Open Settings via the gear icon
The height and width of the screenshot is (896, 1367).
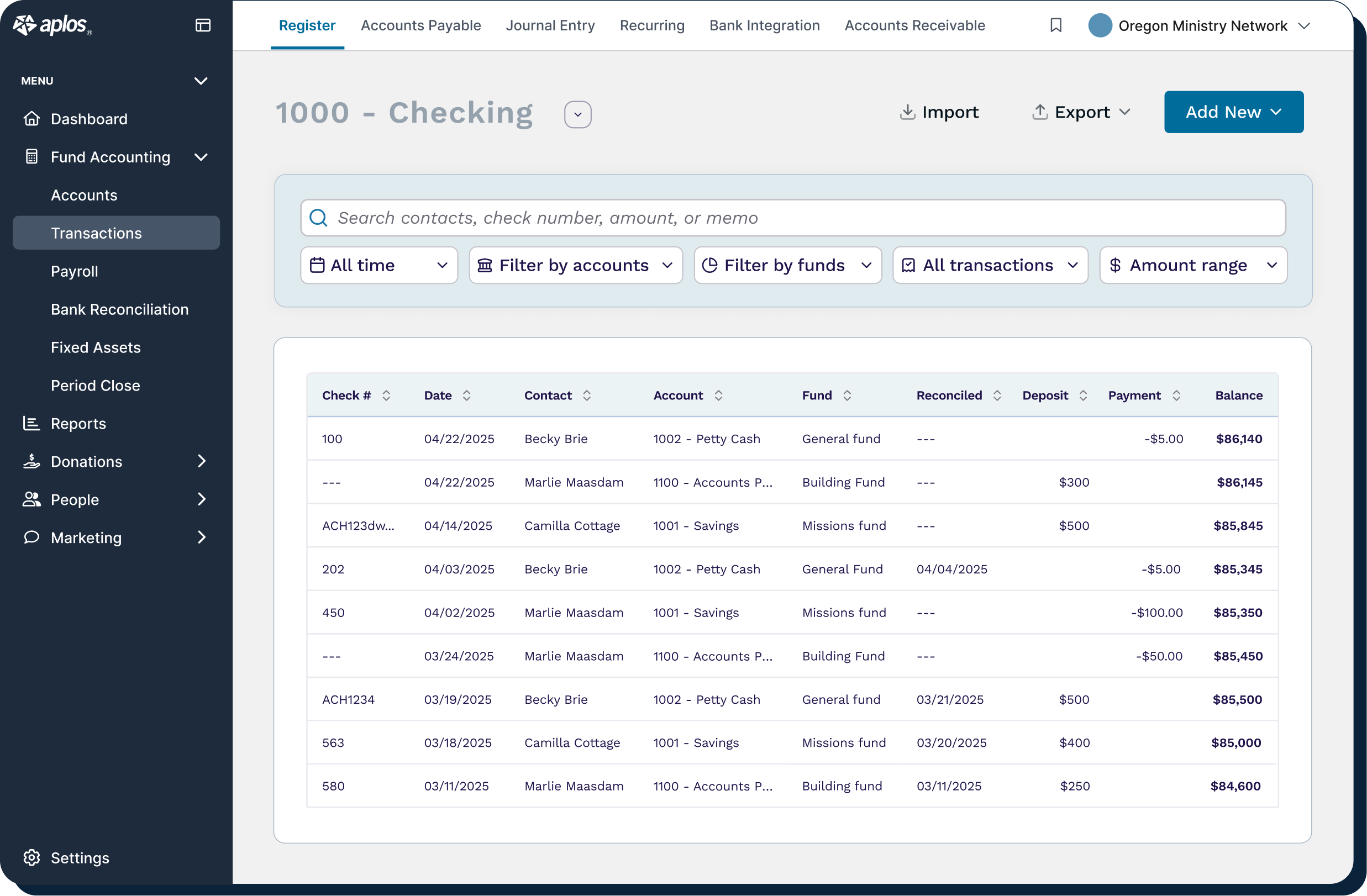pyautogui.click(x=31, y=857)
